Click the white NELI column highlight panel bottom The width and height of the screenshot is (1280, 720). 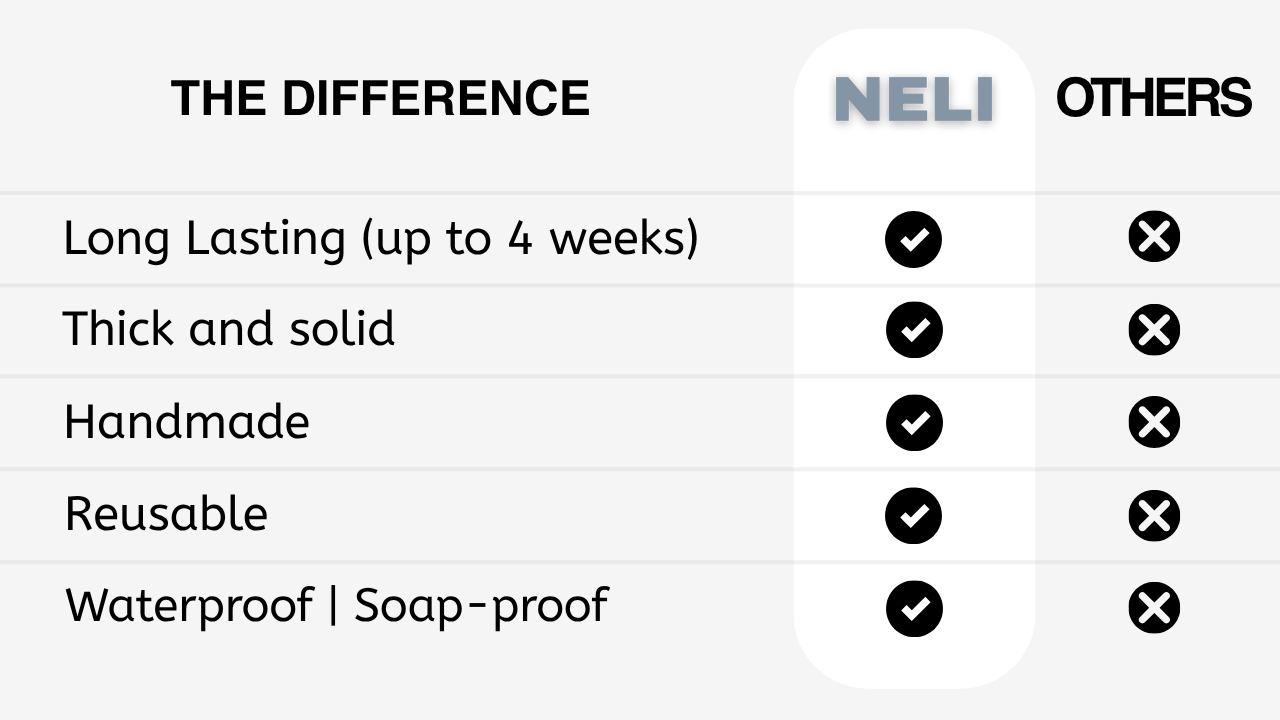coord(914,662)
